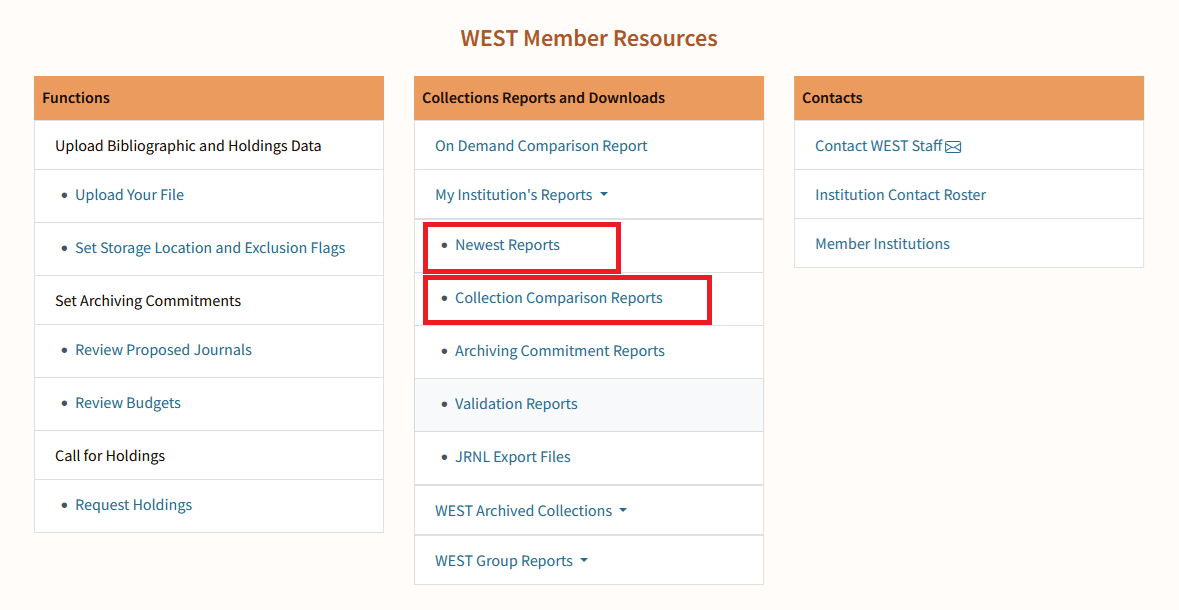1179x610 pixels.
Task: Open JRNL Export Files
Action: [512, 457]
